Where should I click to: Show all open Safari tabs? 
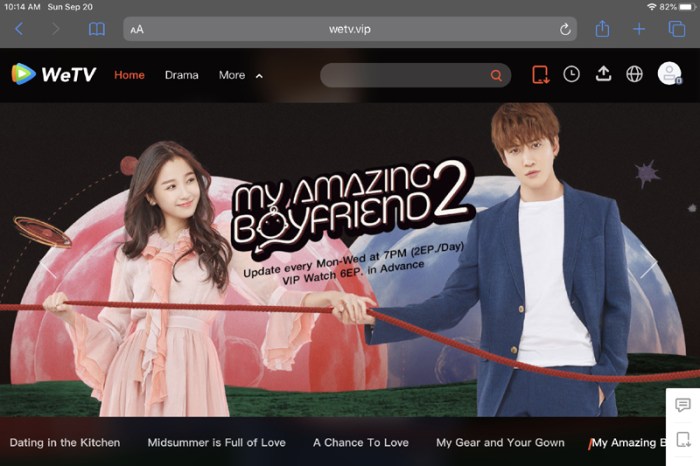pyautogui.click(x=677, y=29)
